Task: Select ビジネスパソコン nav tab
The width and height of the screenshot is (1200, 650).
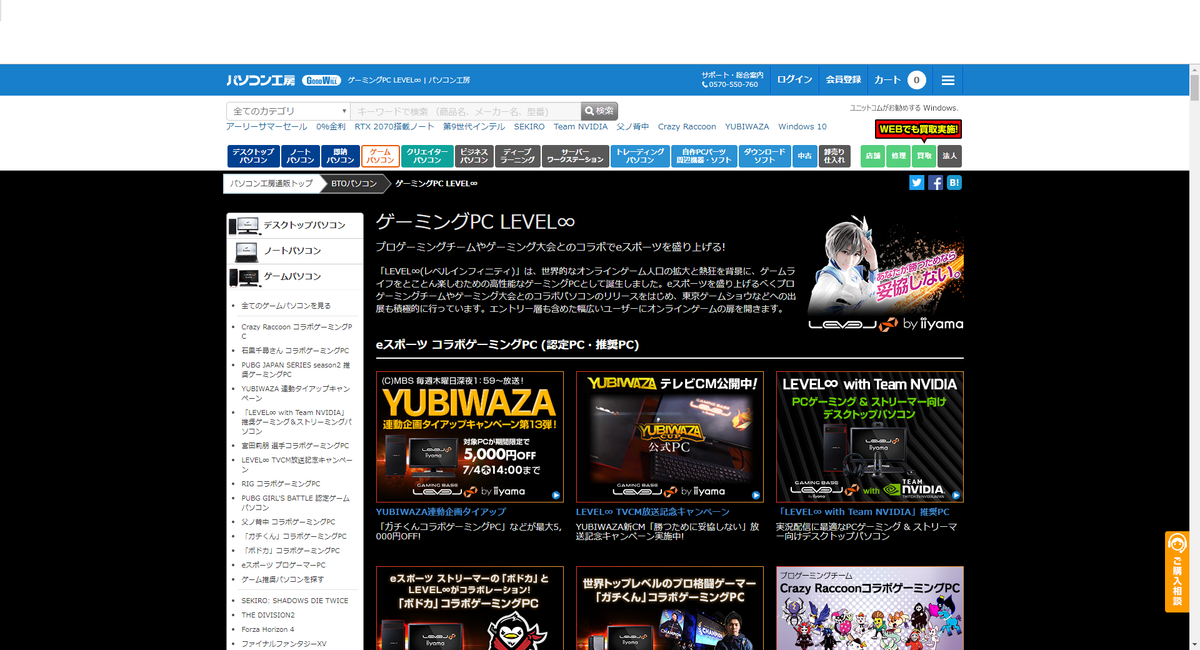Action: click(x=474, y=156)
